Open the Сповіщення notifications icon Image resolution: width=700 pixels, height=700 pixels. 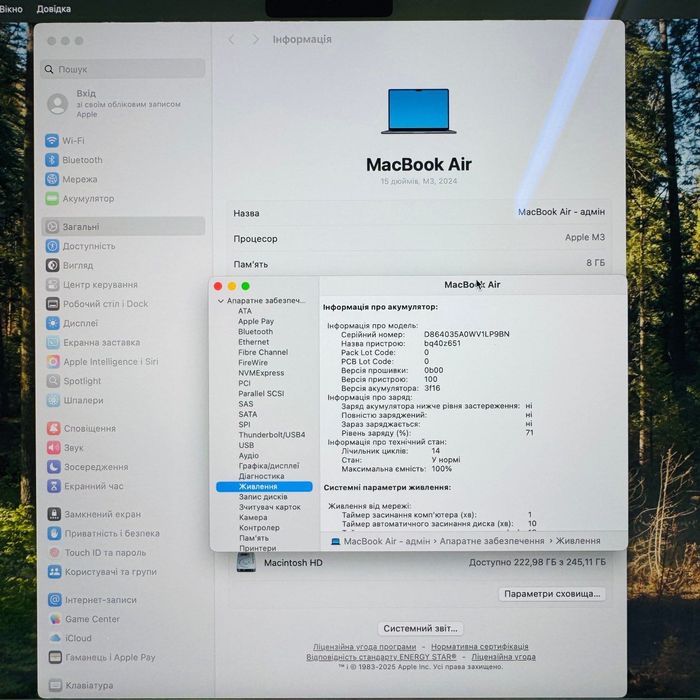(54, 428)
